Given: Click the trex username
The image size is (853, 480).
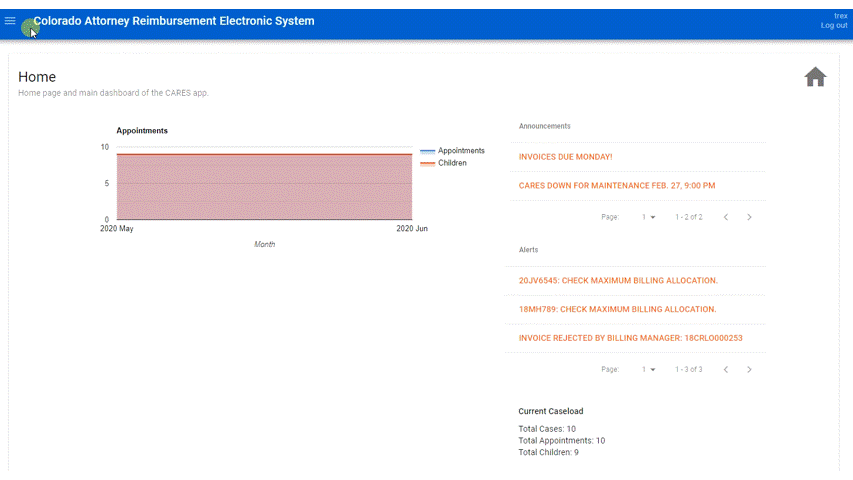Looking at the screenshot, I should click(840, 15).
